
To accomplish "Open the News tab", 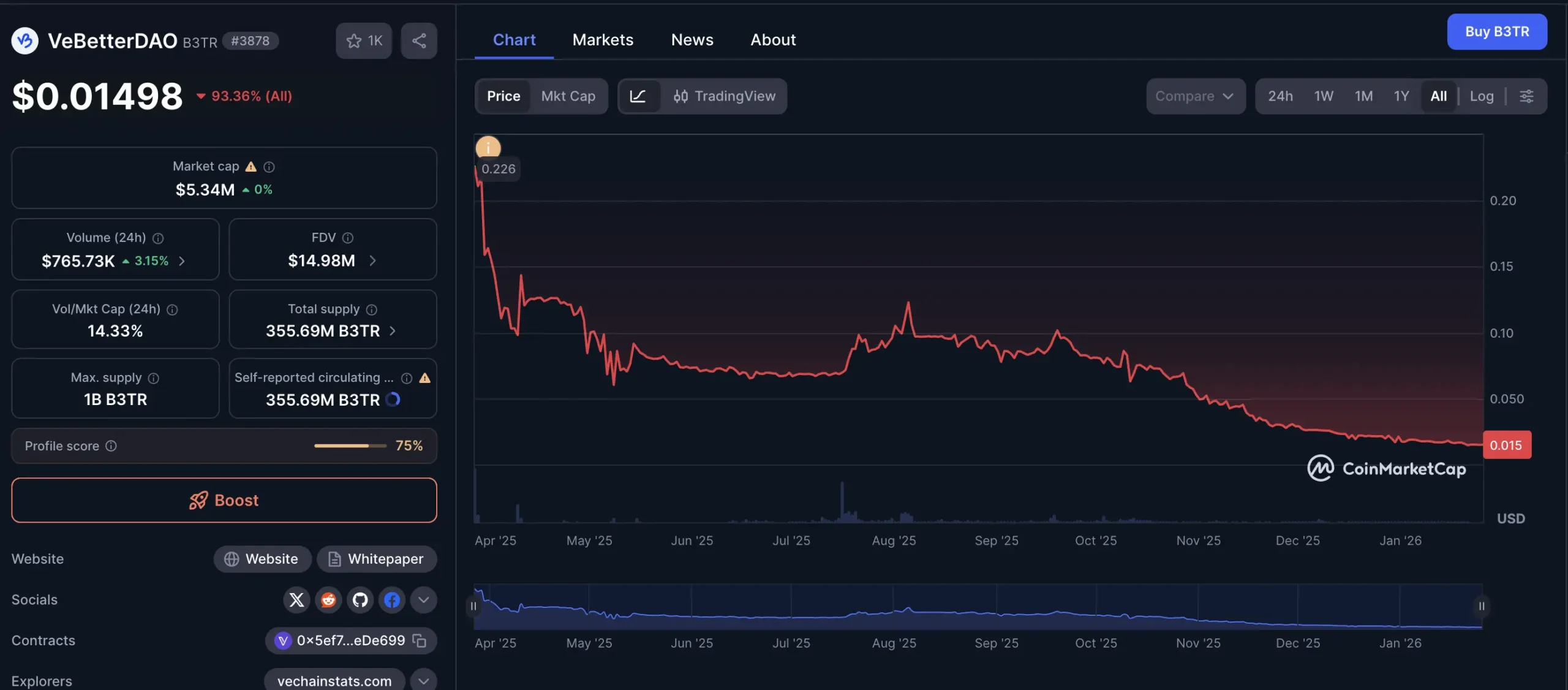I will pyautogui.click(x=692, y=39).
